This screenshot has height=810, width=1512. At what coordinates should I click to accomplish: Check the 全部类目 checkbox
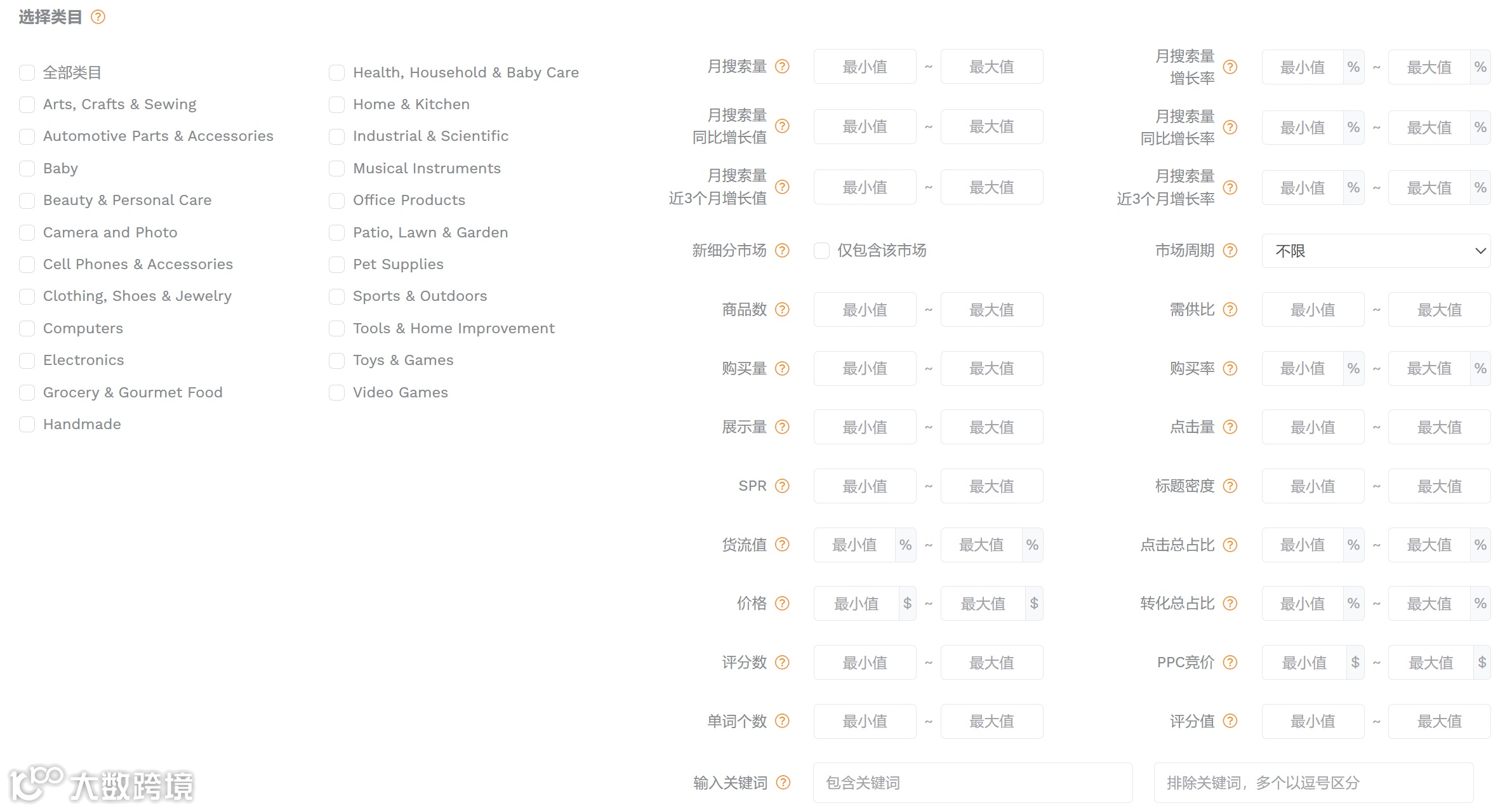click(27, 73)
